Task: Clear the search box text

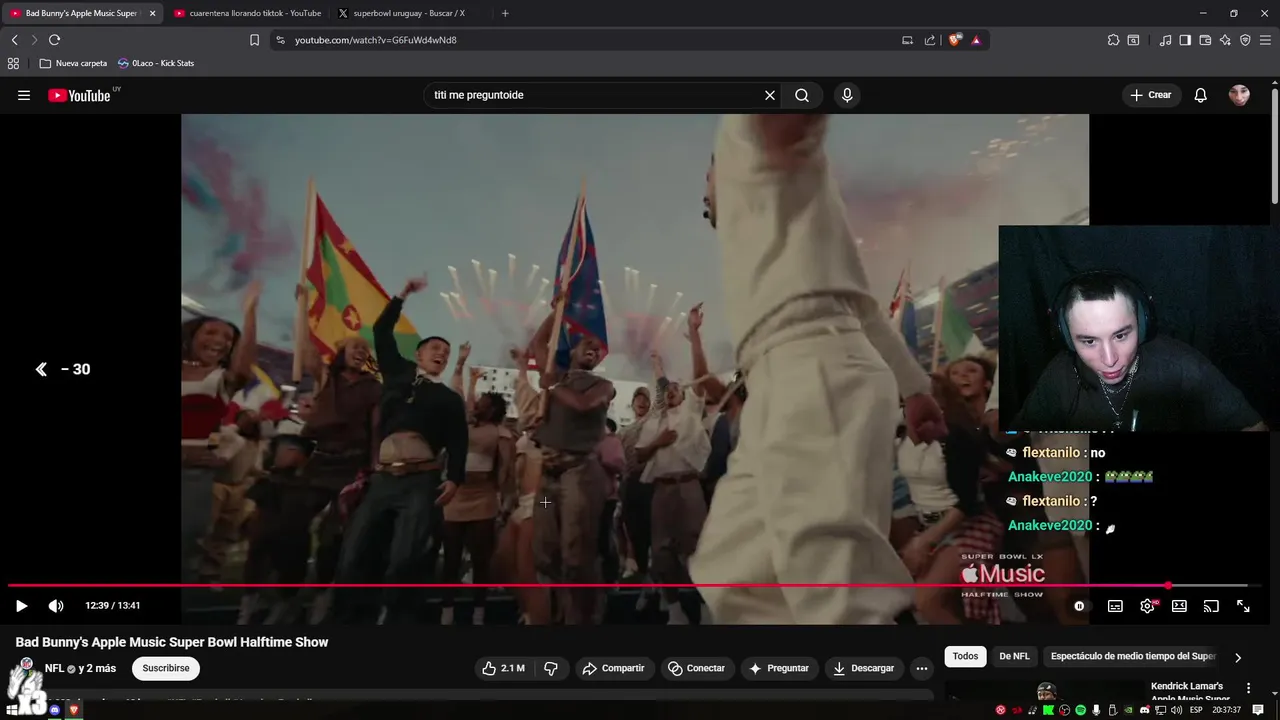Action: coord(770,95)
